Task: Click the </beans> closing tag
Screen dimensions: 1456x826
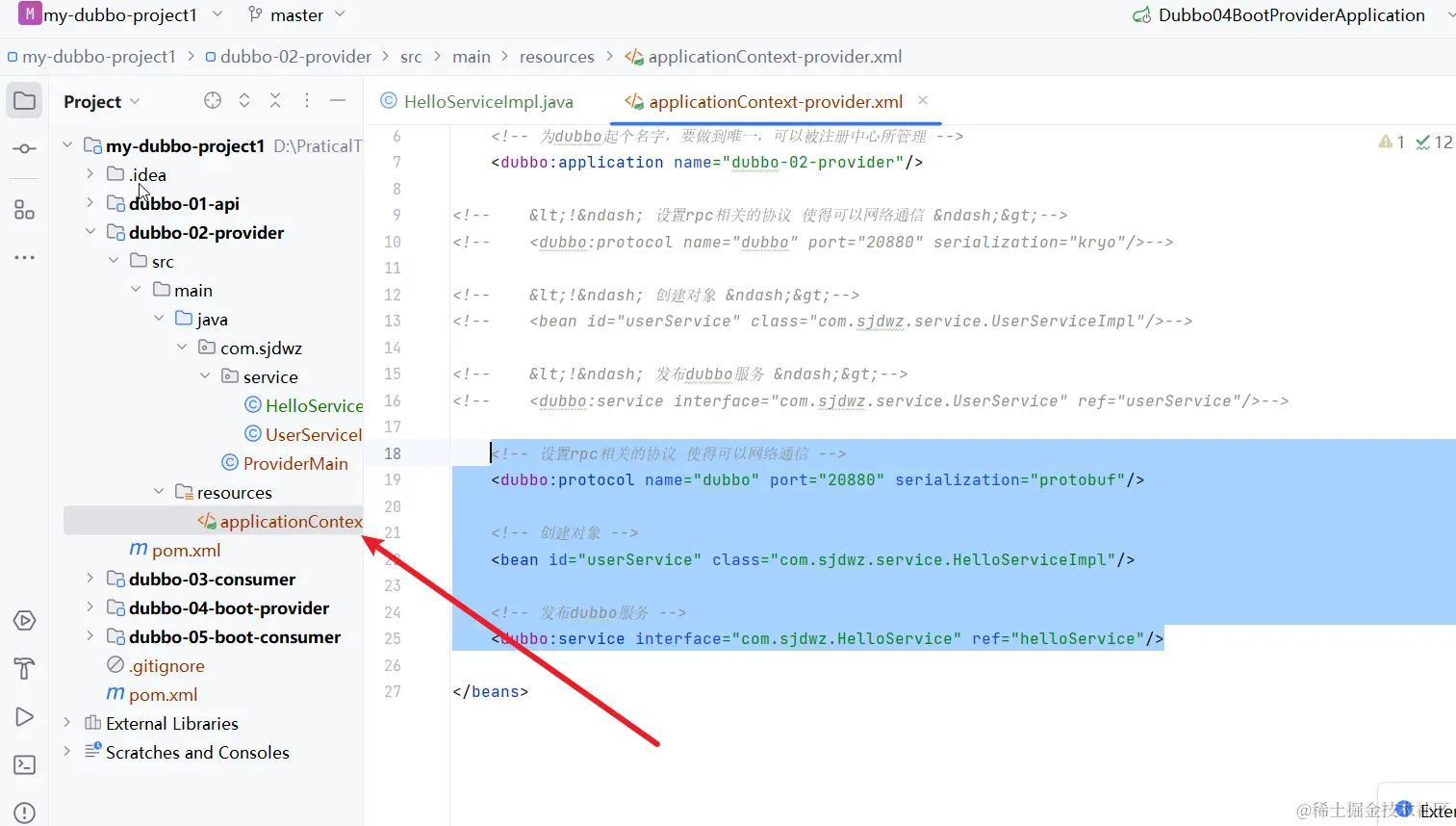Action: click(x=490, y=691)
